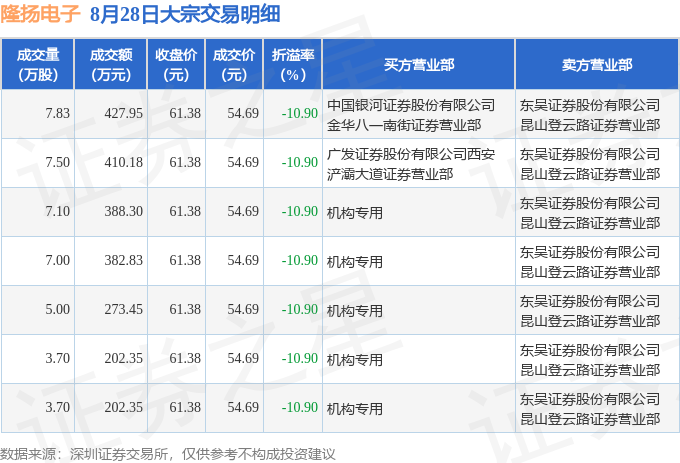Click the 7.00 volume cell
This screenshot has height=463, width=680.
click(38, 261)
